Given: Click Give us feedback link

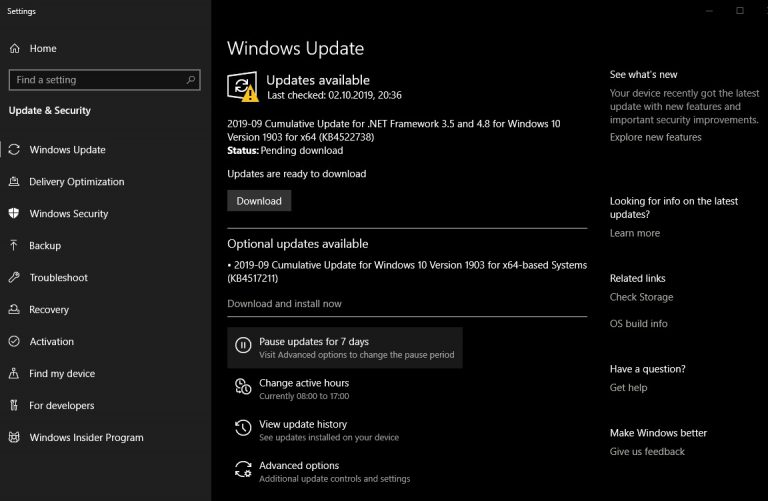Looking at the screenshot, I should click(647, 452).
